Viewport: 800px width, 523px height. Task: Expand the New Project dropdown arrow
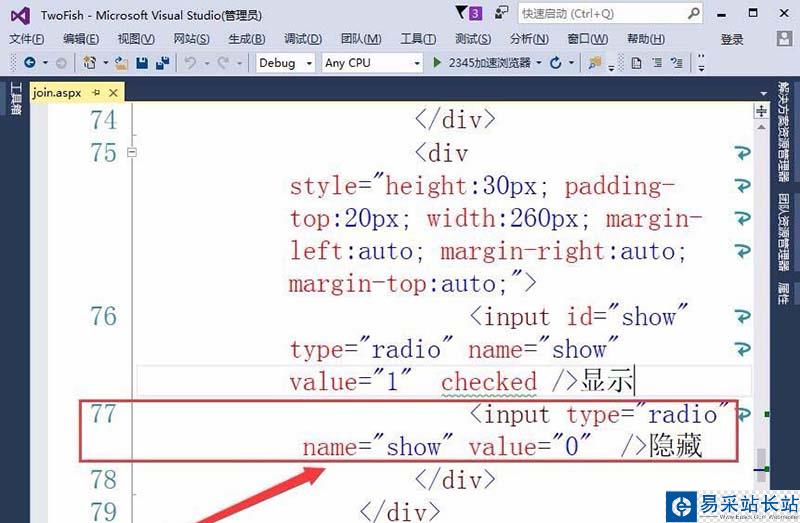(106, 63)
